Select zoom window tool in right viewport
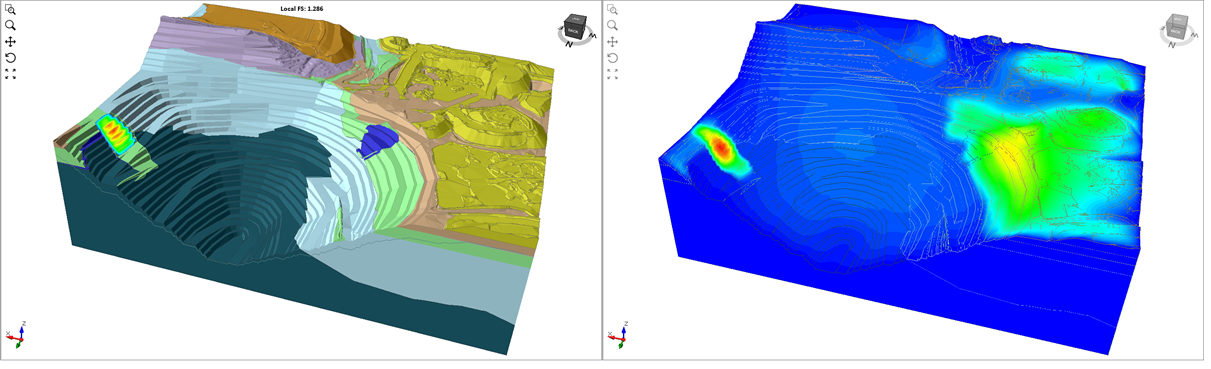Image resolution: width=1211 pixels, height=369 pixels. coord(612,9)
